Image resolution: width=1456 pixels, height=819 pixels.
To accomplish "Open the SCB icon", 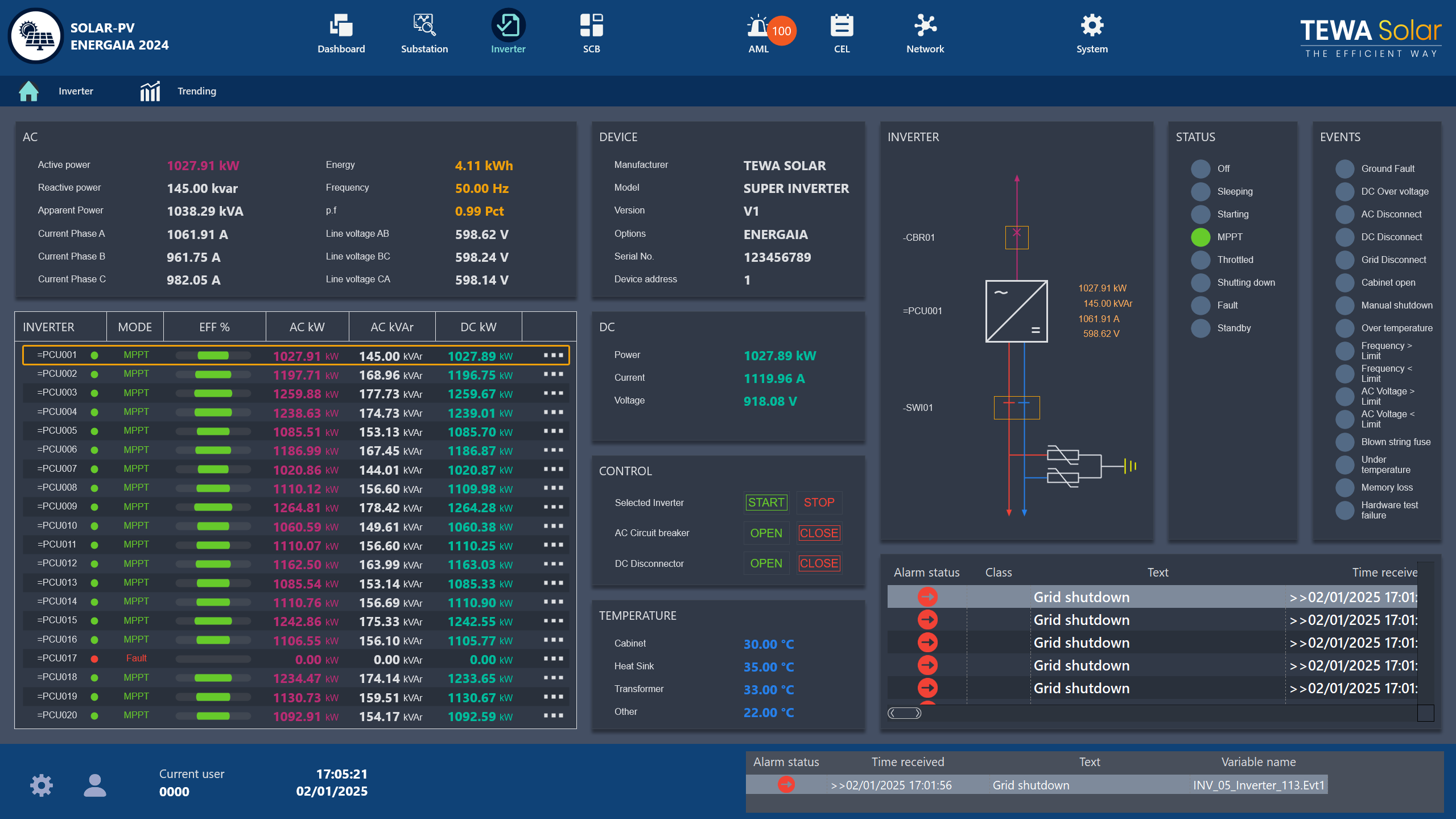I will click(591, 26).
